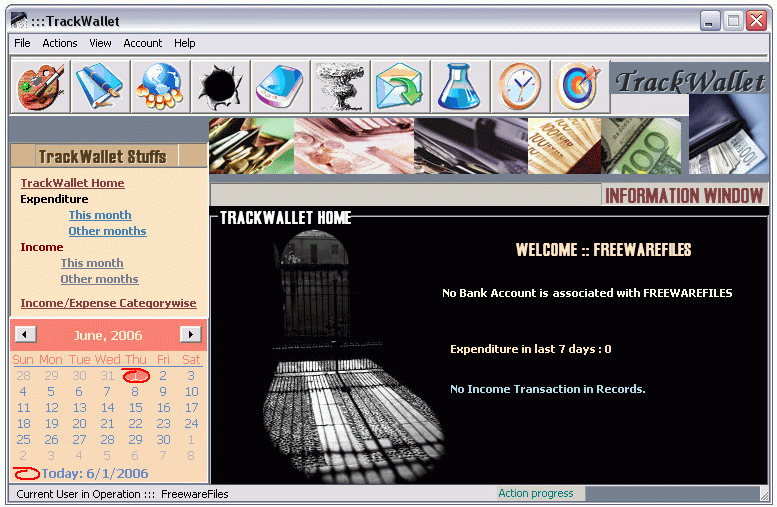Viewport: 777px width, 507px height.
Task: Select June 30 in the calendar
Action: [164, 440]
